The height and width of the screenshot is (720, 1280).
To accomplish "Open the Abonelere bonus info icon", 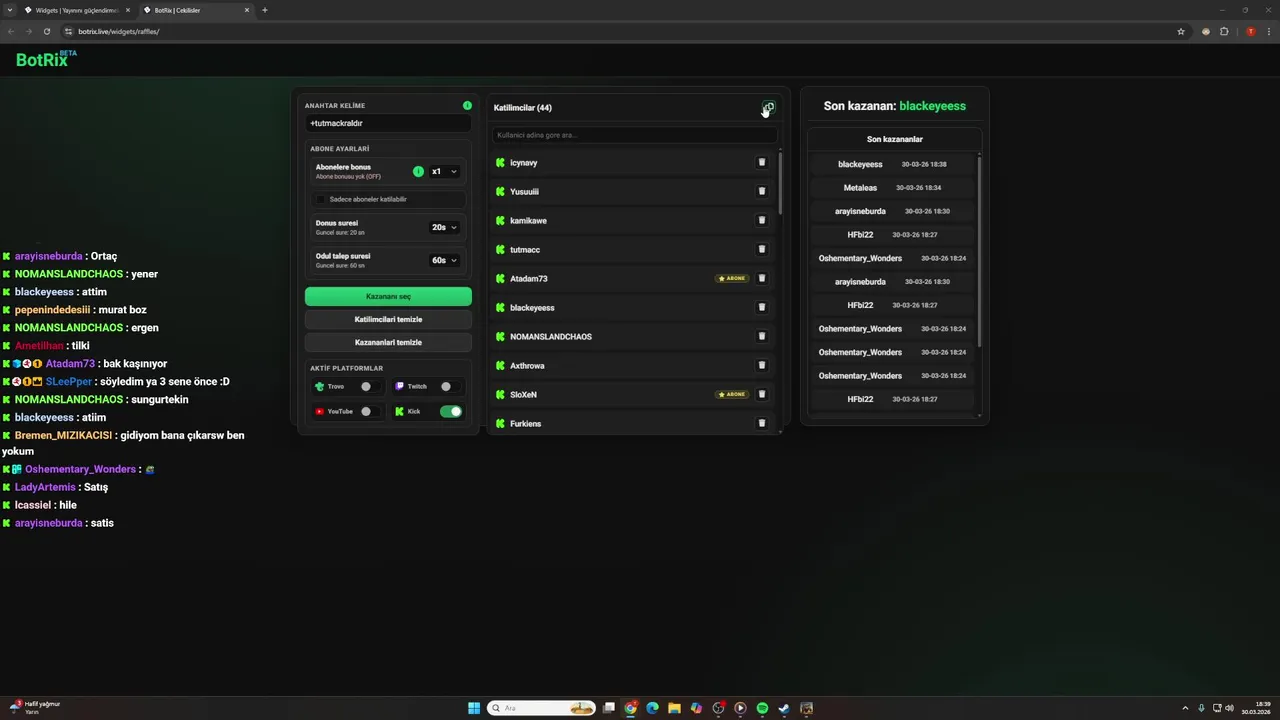I will tap(418, 171).
